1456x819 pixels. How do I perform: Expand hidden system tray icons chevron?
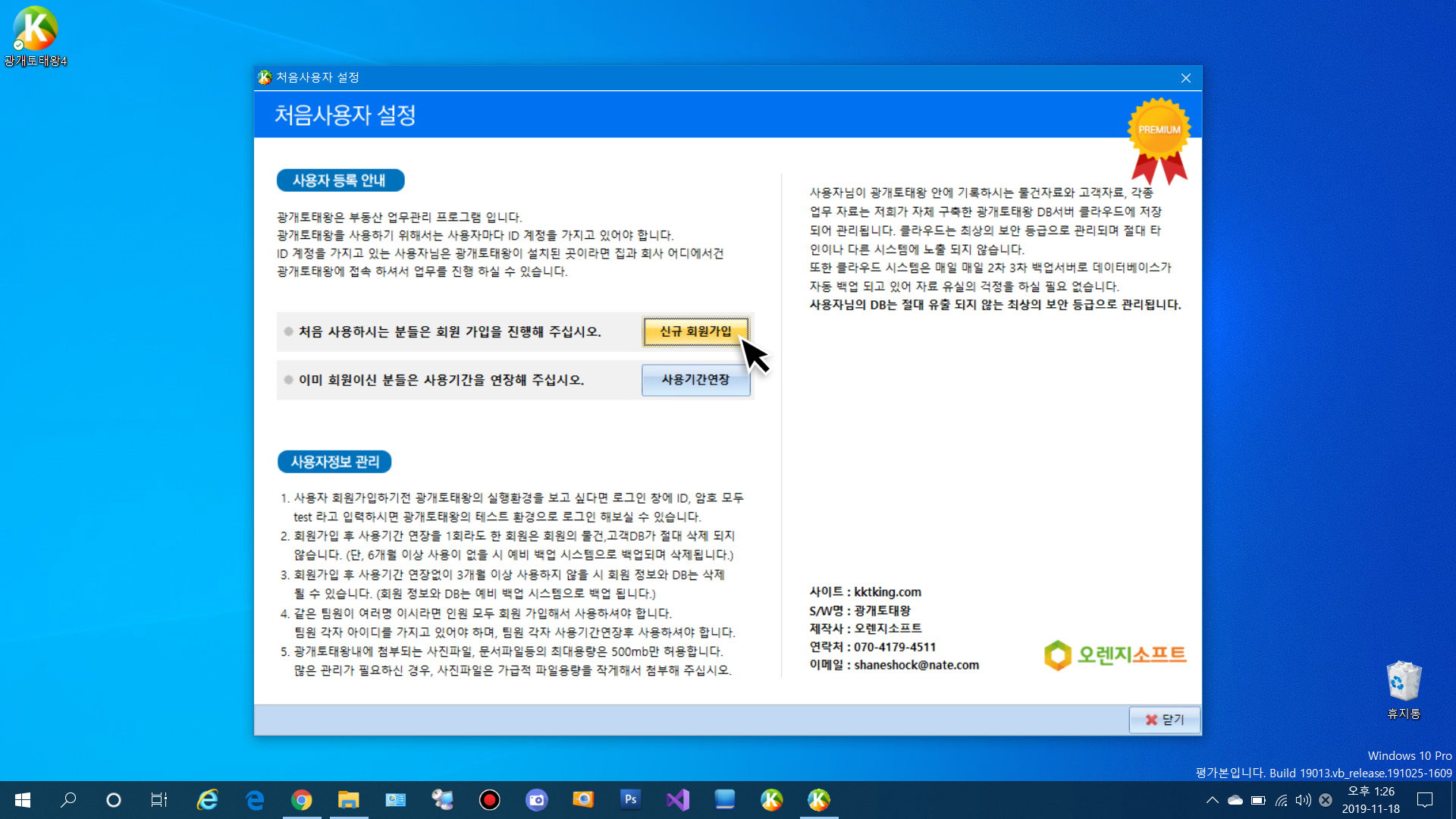[1212, 799]
